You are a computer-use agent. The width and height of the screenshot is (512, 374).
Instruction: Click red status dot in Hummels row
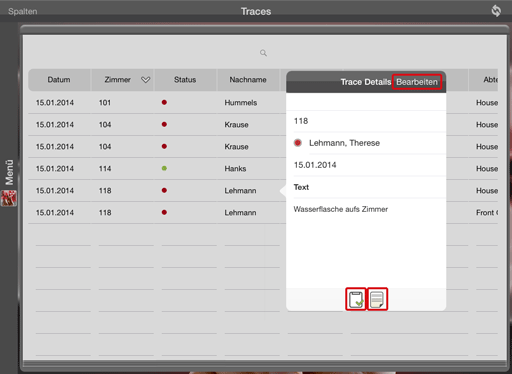pos(164,102)
